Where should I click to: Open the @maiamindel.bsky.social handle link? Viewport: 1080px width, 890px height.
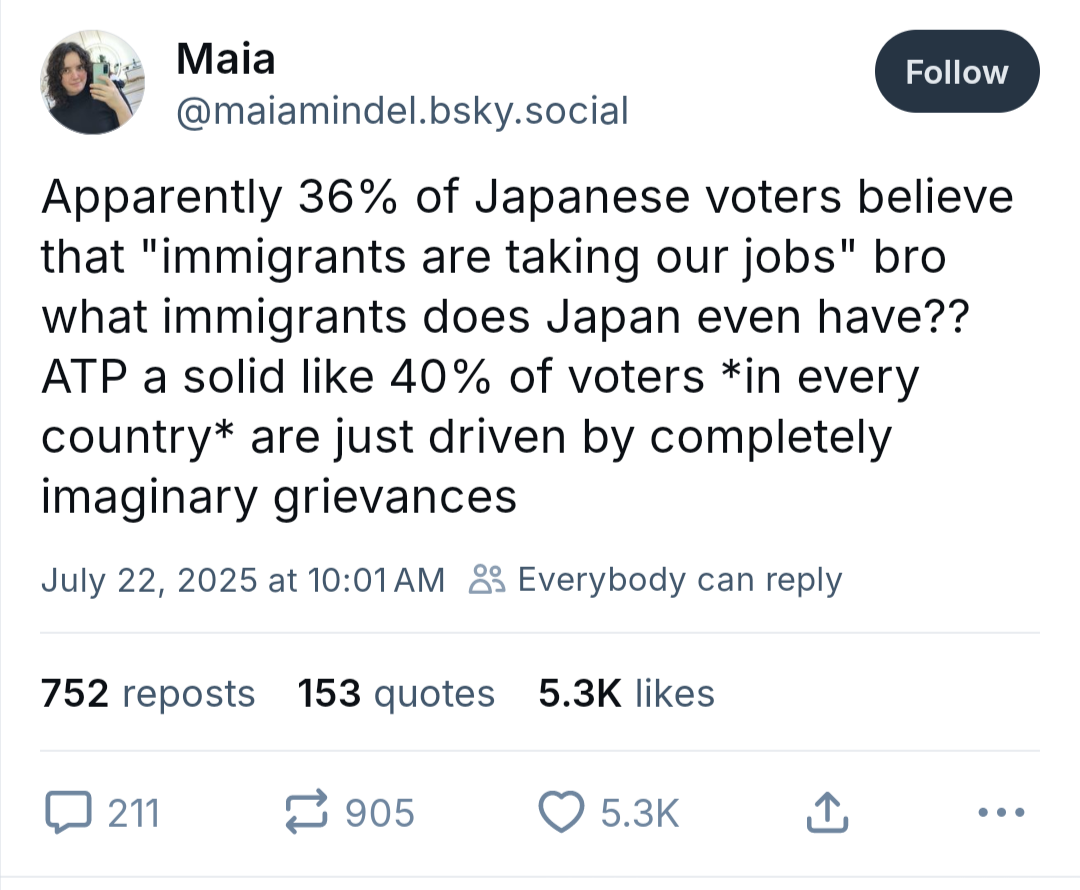402,110
